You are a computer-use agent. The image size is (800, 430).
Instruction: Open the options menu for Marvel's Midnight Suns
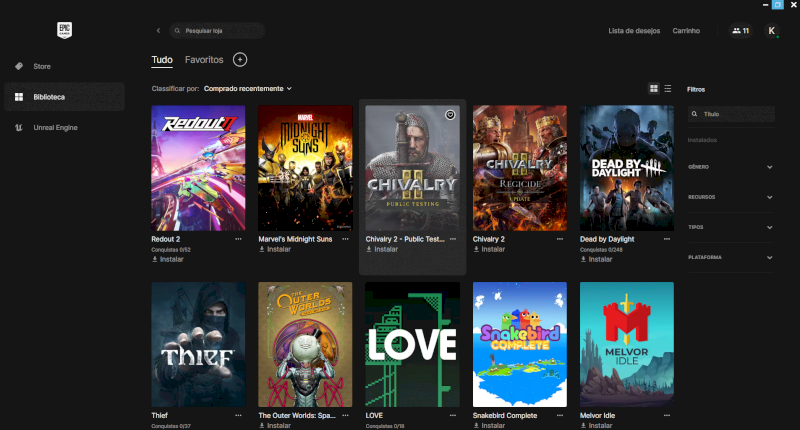(x=345, y=239)
